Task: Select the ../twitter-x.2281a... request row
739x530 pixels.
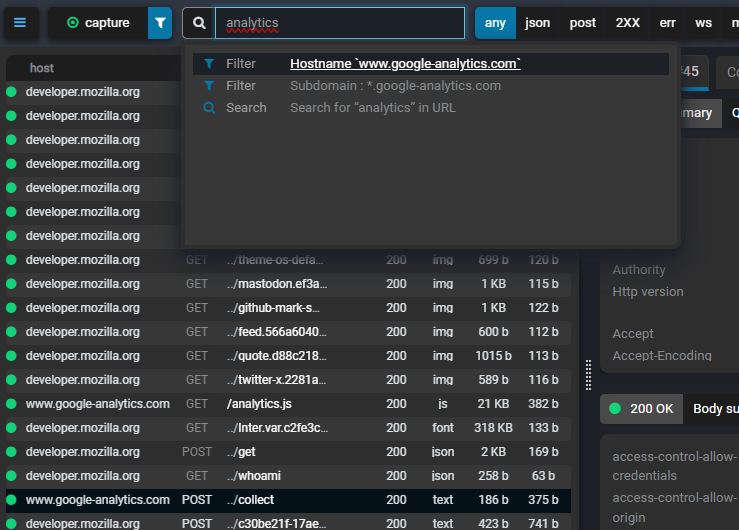Action: (288, 380)
